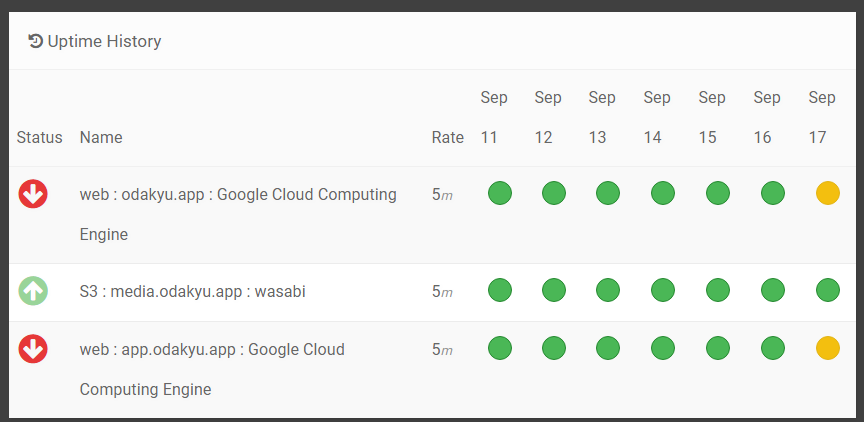
Task: Open S3 : media.odakyu.app : wasabi monitor
Action: pyautogui.click(x=192, y=292)
